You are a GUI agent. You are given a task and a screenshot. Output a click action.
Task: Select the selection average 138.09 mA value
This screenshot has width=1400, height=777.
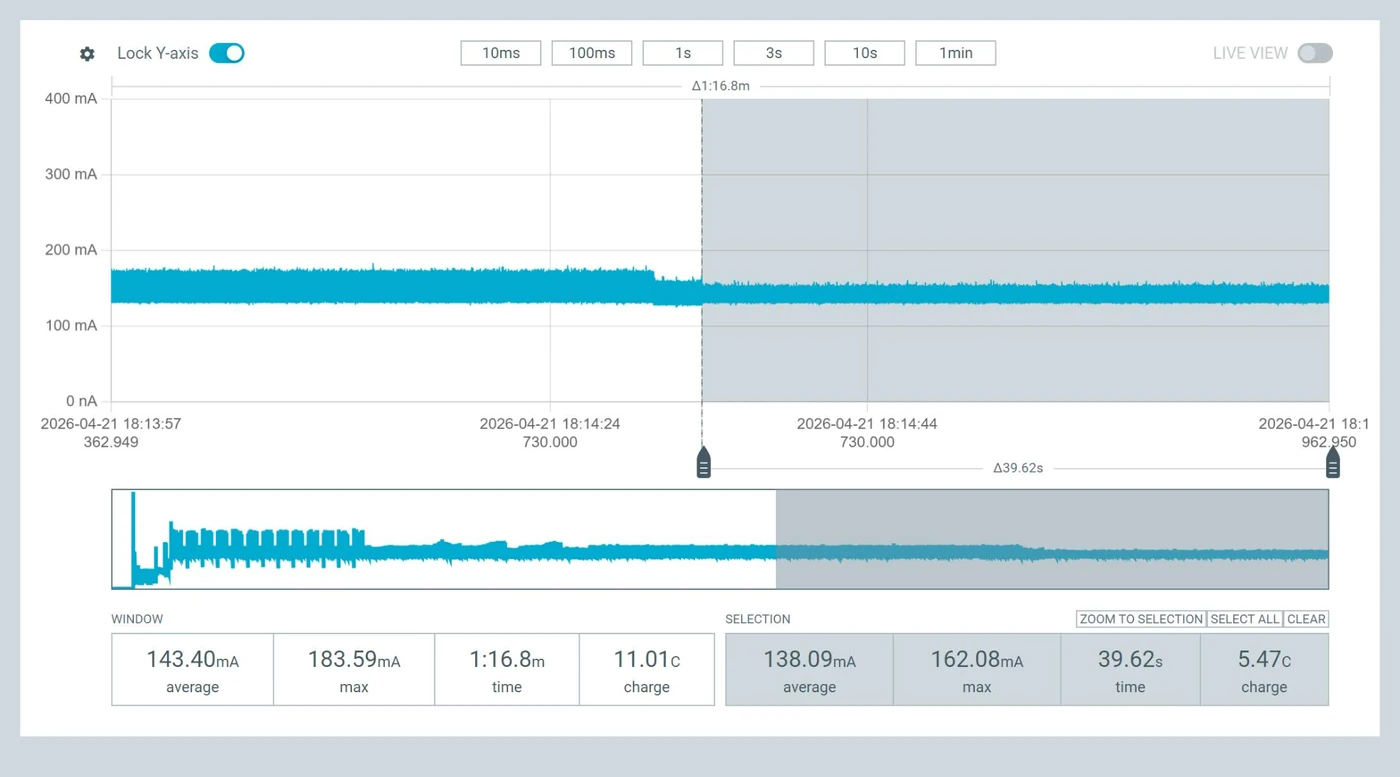(x=809, y=660)
